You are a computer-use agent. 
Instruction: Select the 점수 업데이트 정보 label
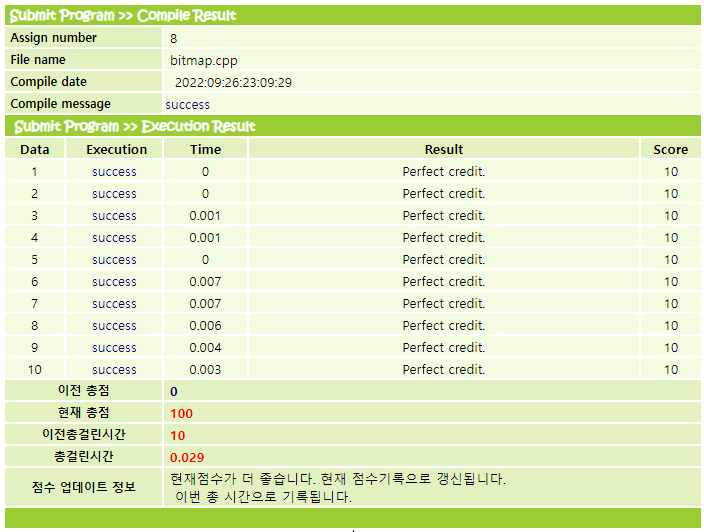pyautogui.click(x=84, y=487)
